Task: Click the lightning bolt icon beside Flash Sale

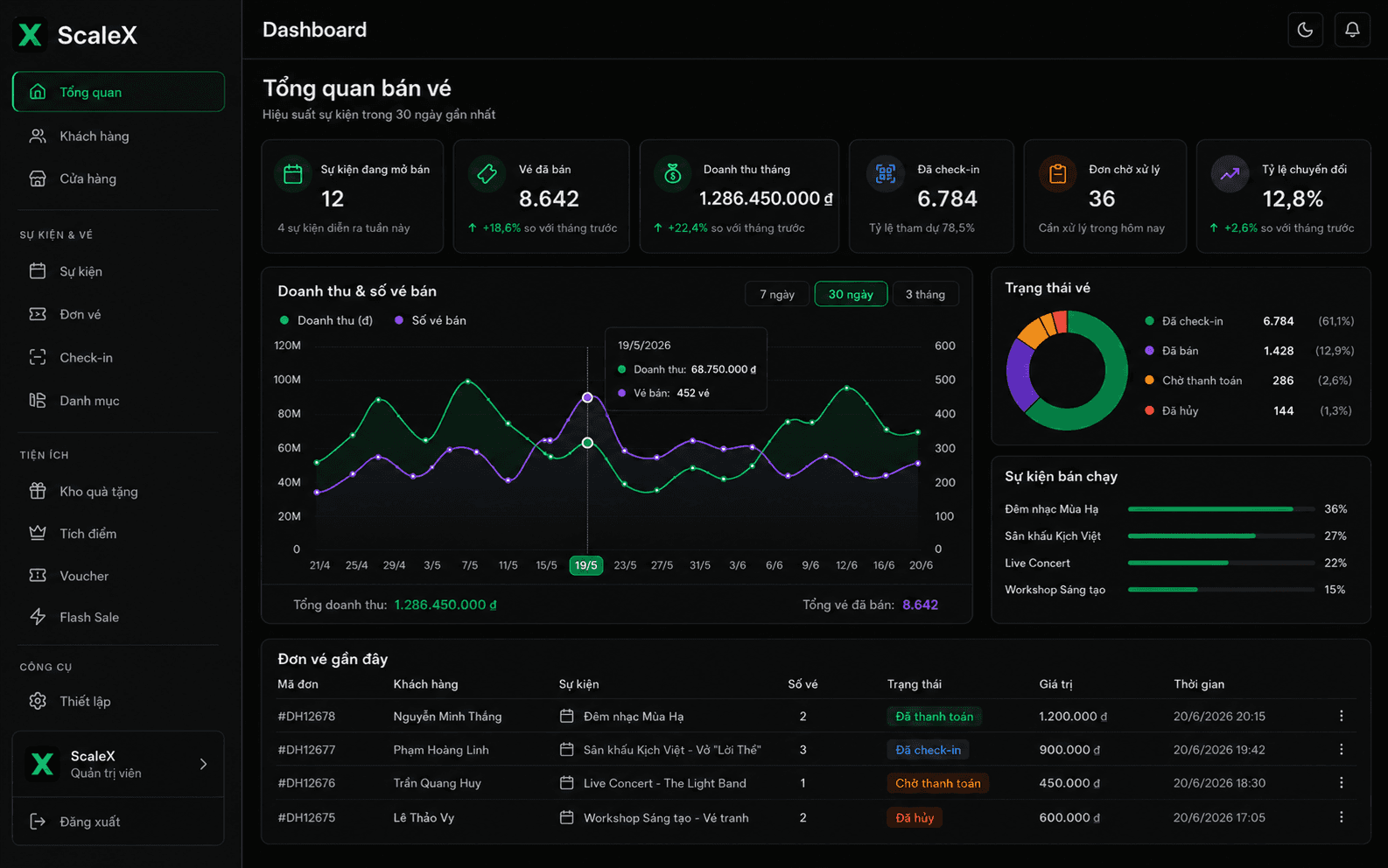Action: click(38, 617)
